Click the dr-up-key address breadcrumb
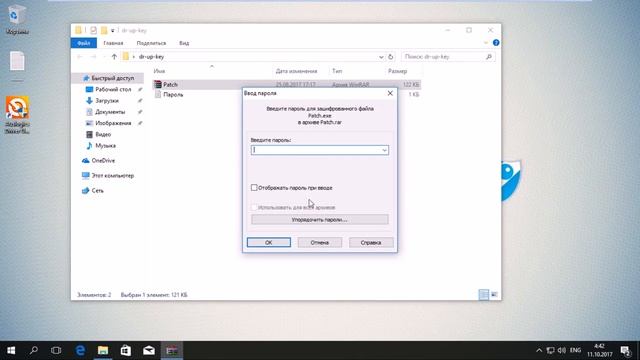The width and height of the screenshot is (640, 360). pyautogui.click(x=151, y=57)
